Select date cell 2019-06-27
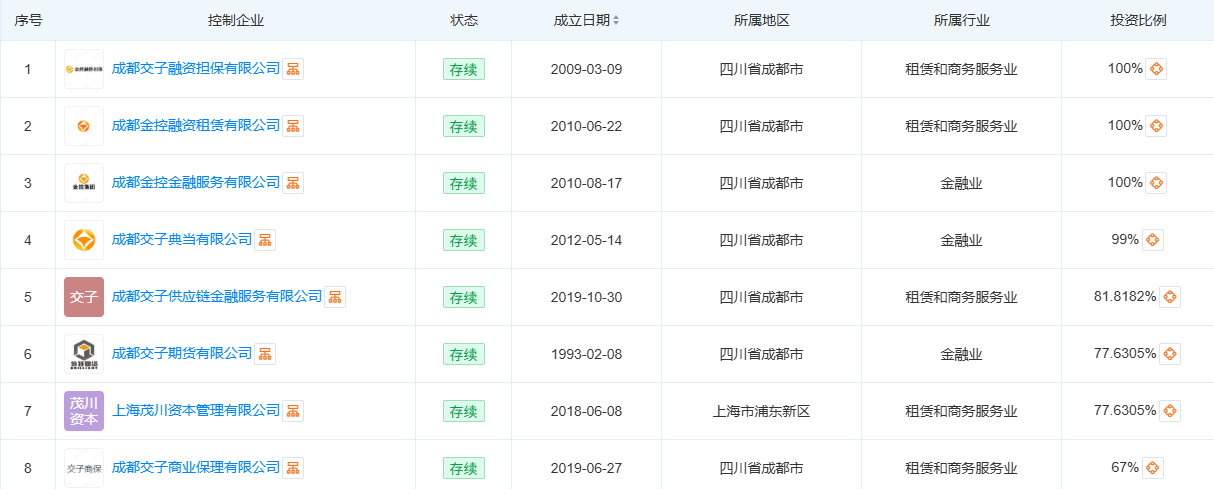Image resolution: width=1214 pixels, height=489 pixels. pyautogui.click(x=586, y=468)
